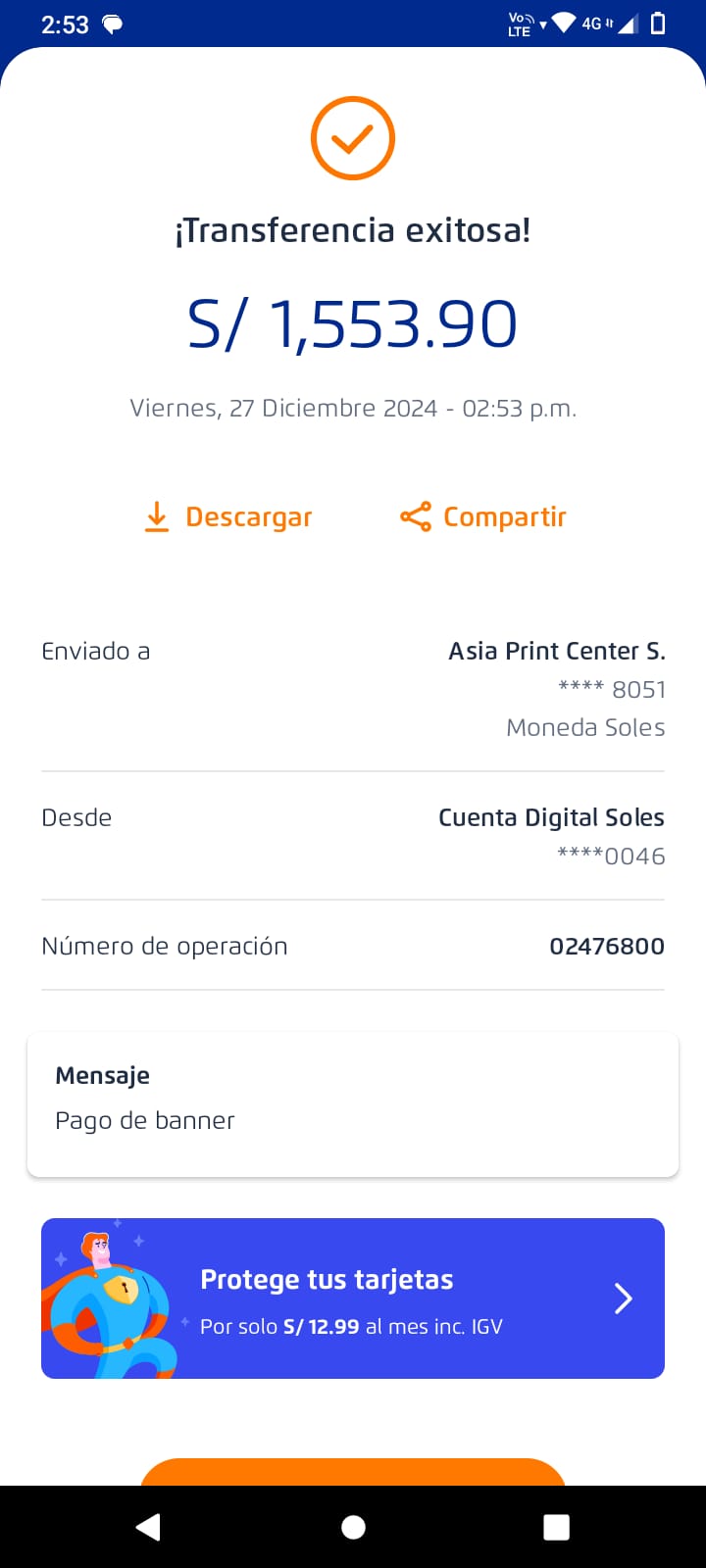
Task: Tap the Pago de banner message text
Action: coord(145,1120)
